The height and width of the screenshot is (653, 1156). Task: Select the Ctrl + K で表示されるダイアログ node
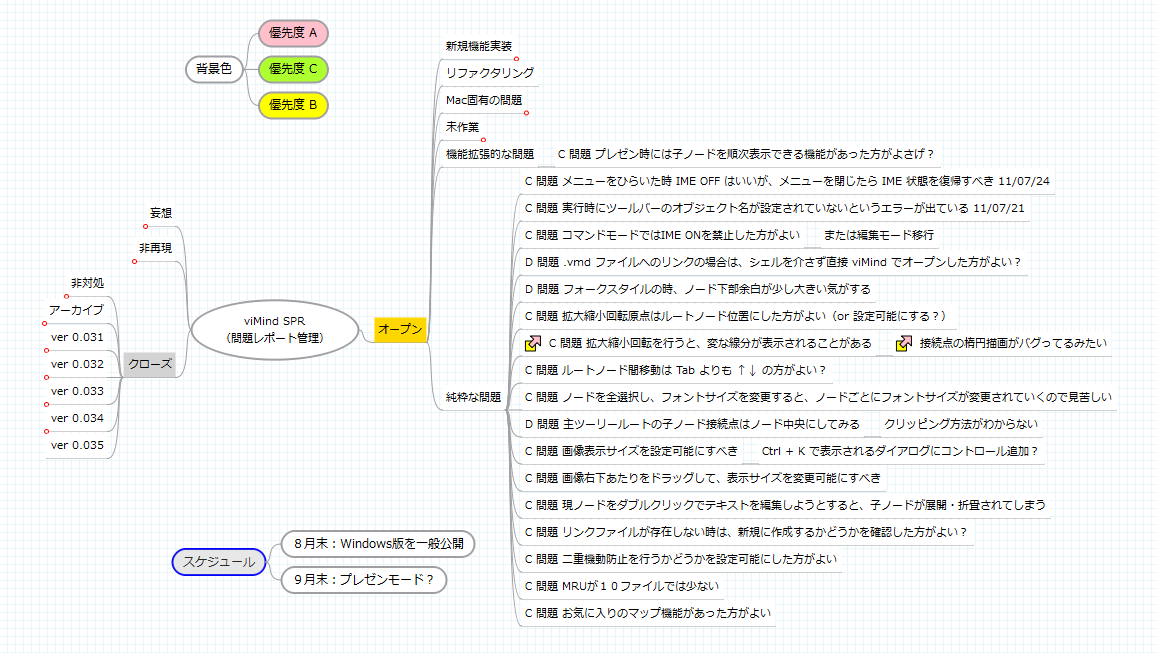(899, 451)
